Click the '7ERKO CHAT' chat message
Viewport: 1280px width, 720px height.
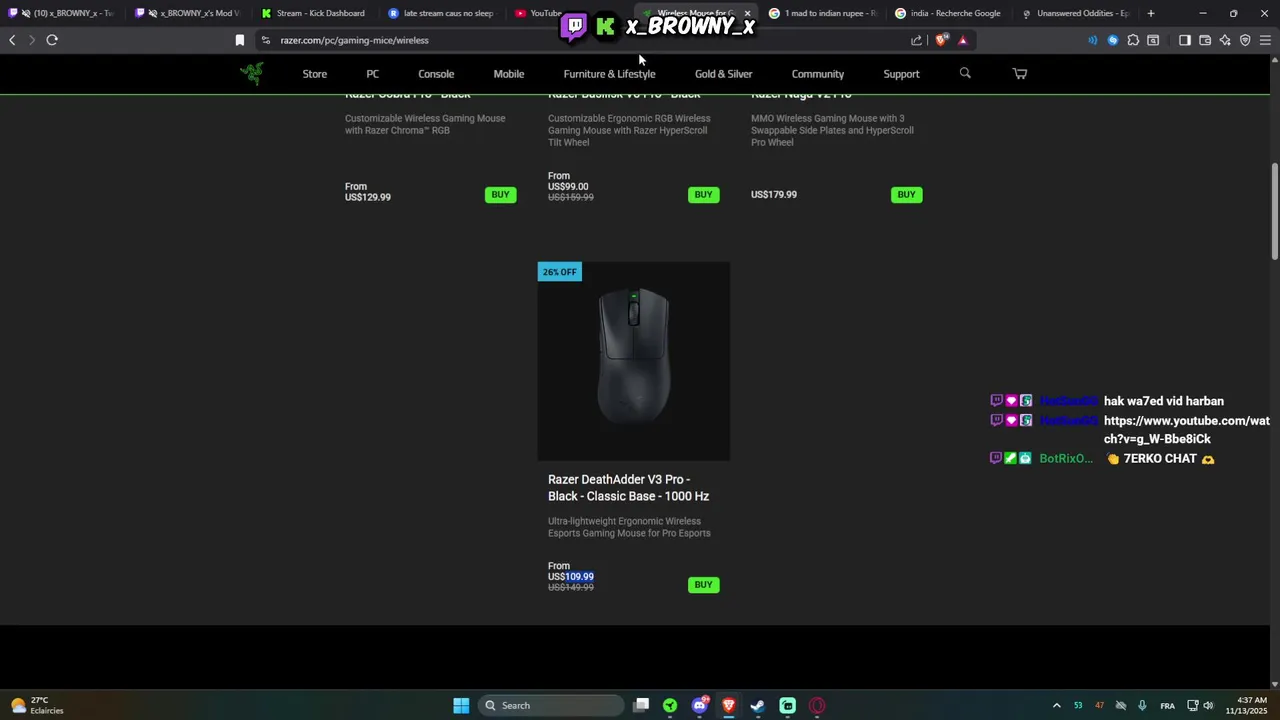pos(1160,459)
